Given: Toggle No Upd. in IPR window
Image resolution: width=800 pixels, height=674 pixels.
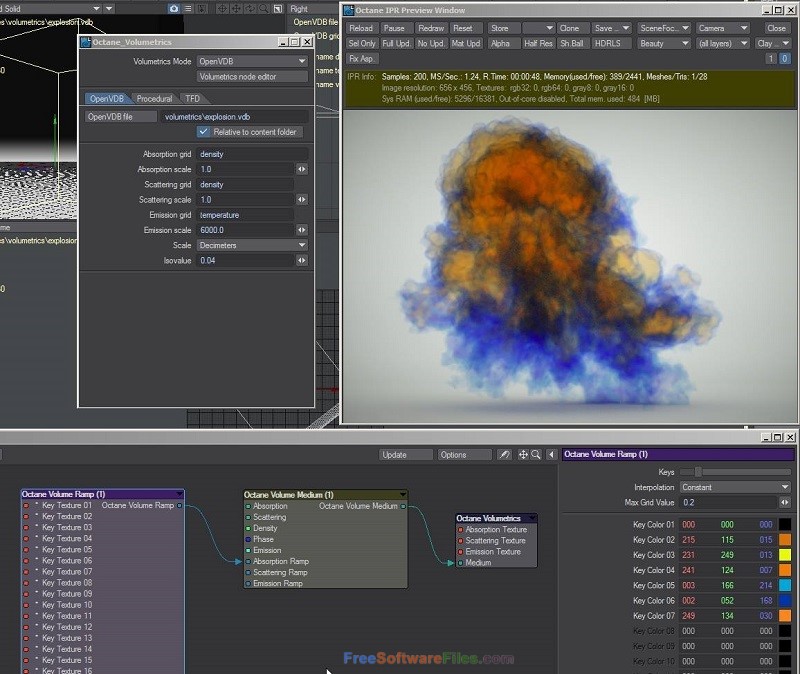Looking at the screenshot, I should click(431, 43).
